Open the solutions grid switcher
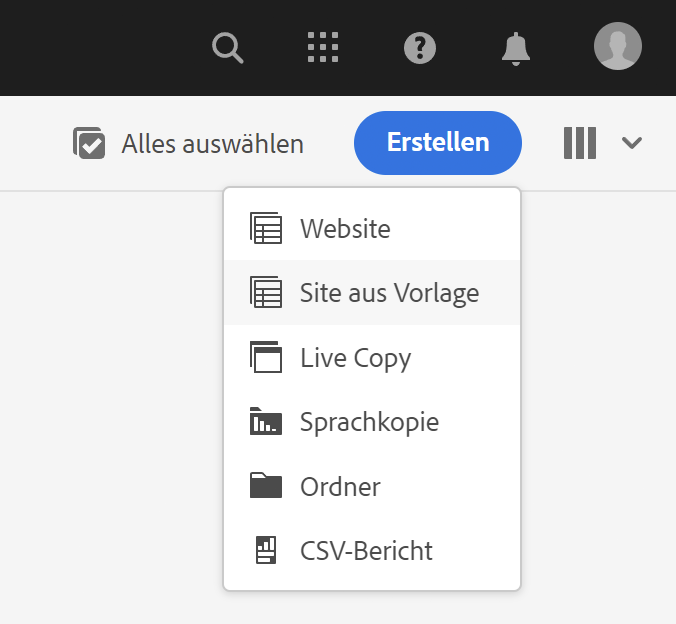The width and height of the screenshot is (676, 624). pos(322,47)
